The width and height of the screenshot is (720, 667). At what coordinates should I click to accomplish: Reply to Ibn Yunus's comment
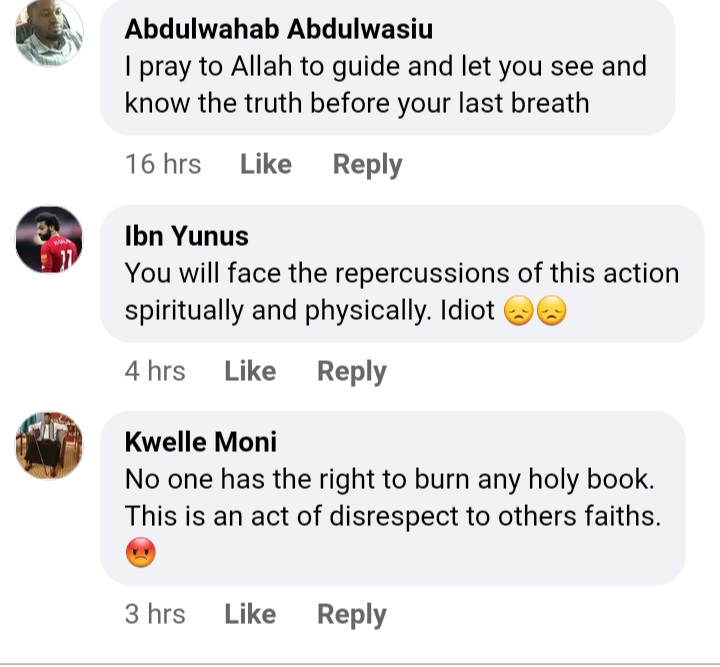click(351, 371)
